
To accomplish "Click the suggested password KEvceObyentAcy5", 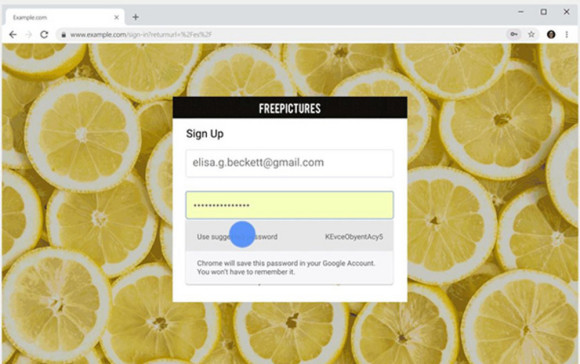I will tap(354, 237).
